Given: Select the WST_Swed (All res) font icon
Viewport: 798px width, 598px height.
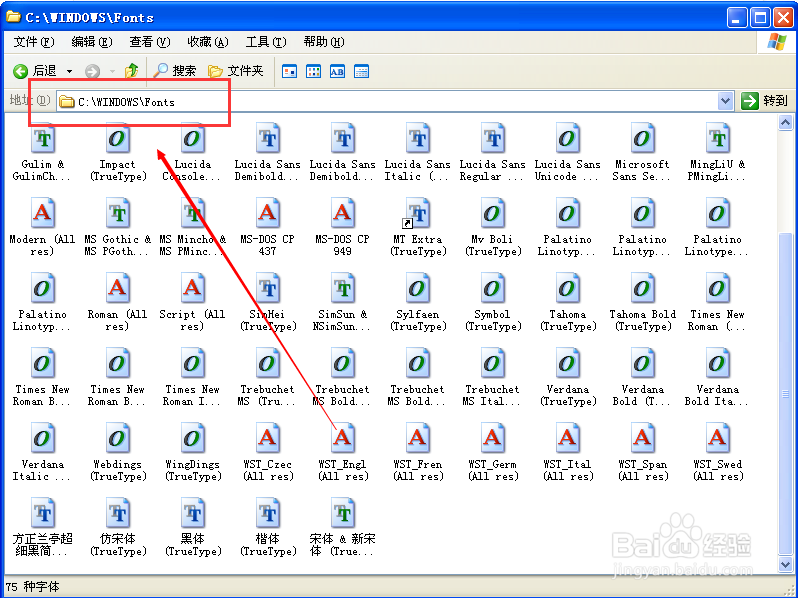Looking at the screenshot, I should (718, 438).
